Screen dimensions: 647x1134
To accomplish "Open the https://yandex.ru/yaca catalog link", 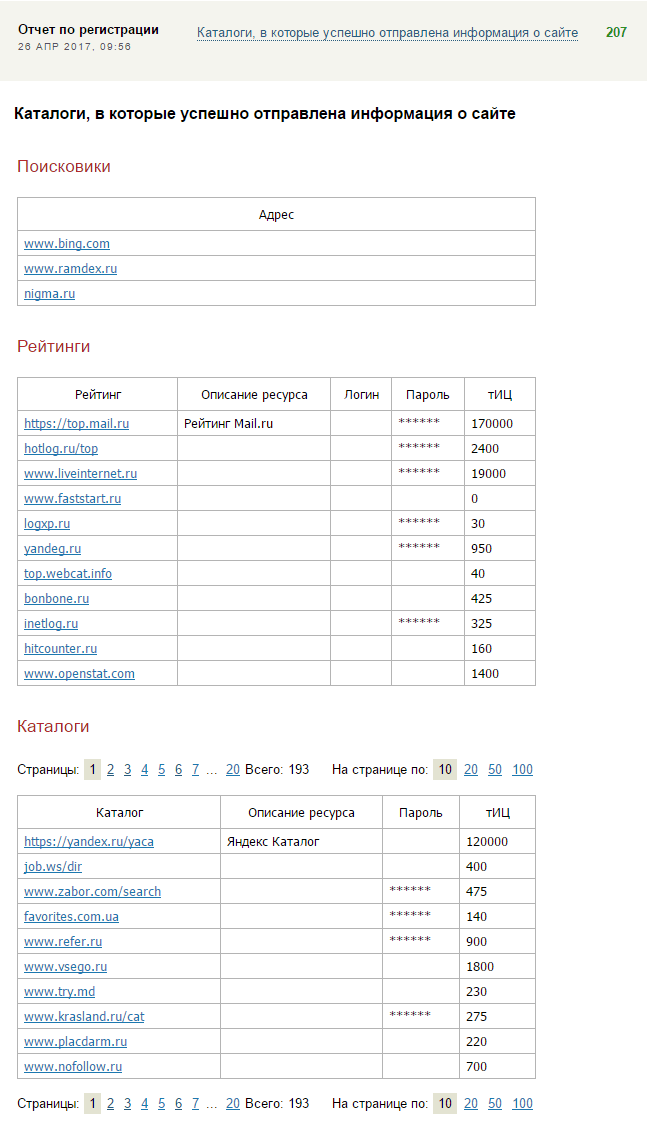I will click(89, 842).
